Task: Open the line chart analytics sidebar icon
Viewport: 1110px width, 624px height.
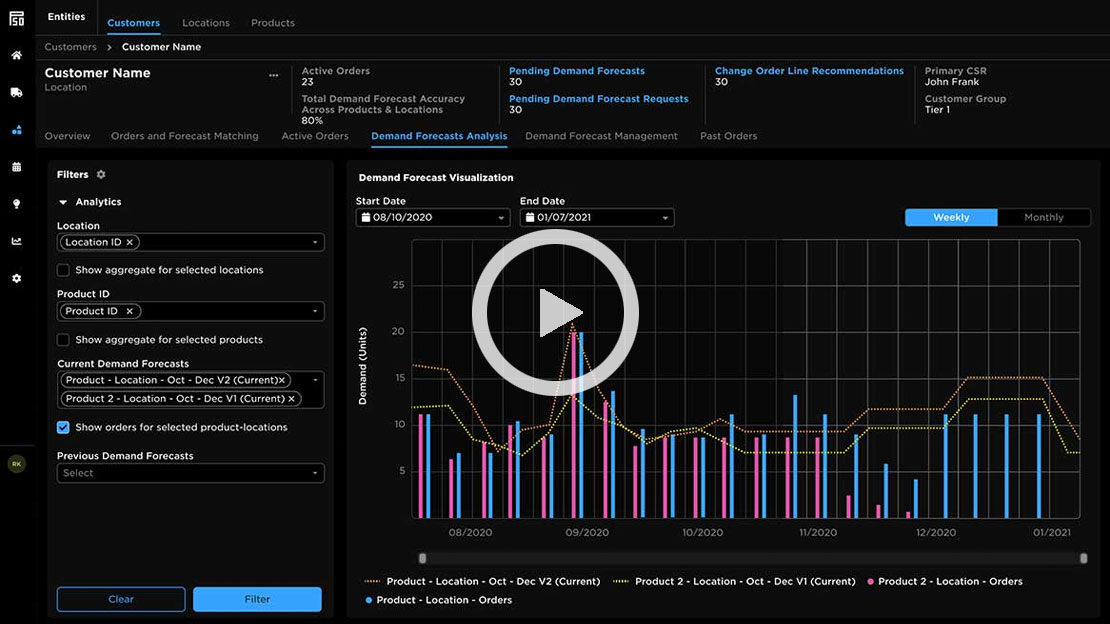Action: [16, 241]
